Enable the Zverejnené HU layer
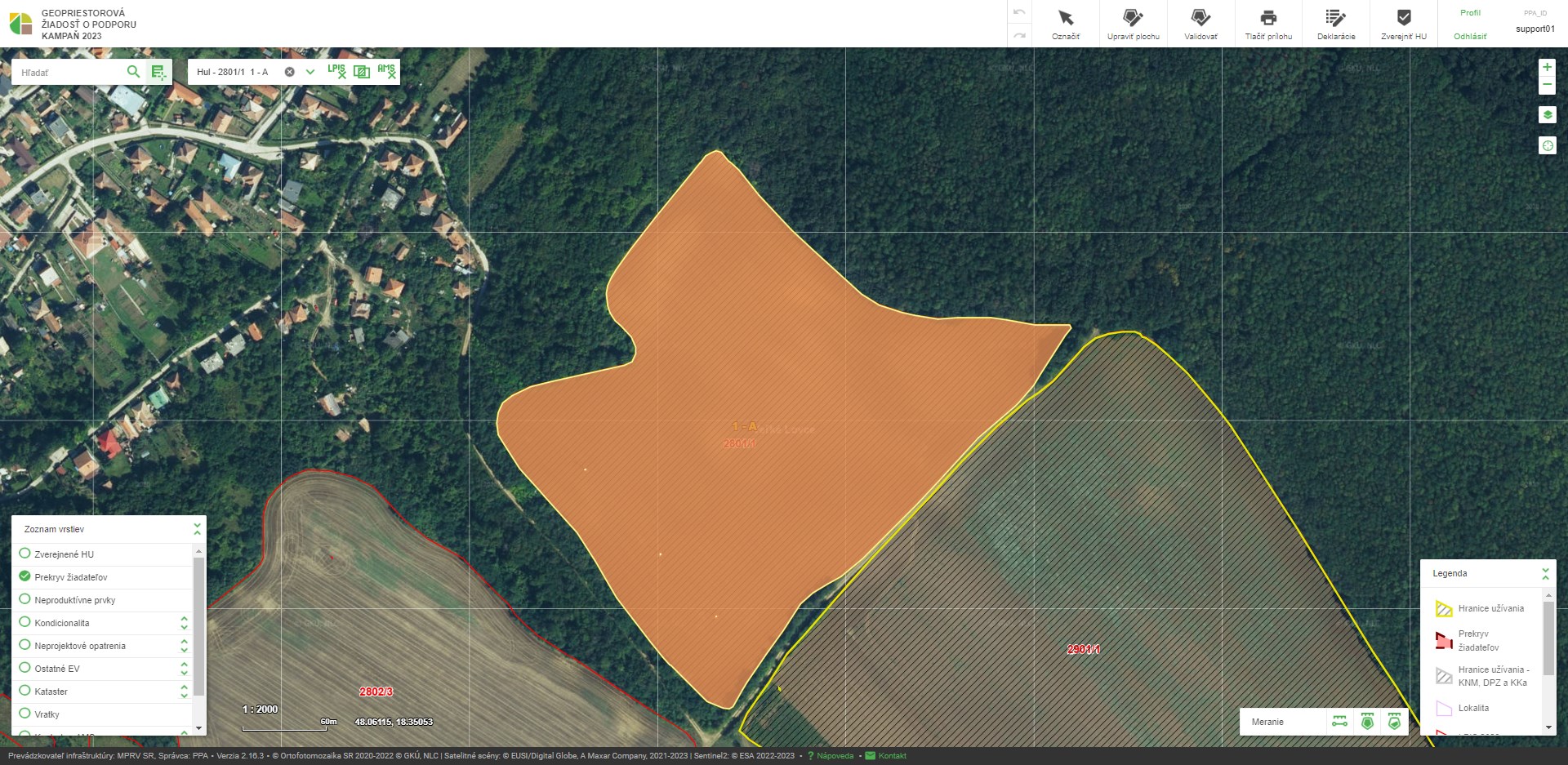 pyautogui.click(x=24, y=554)
